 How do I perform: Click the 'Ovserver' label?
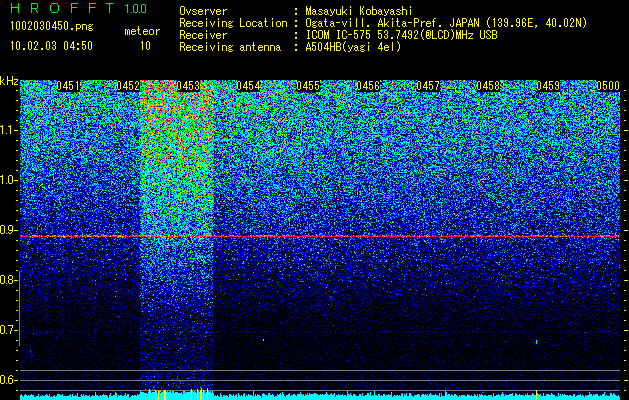click(203, 11)
